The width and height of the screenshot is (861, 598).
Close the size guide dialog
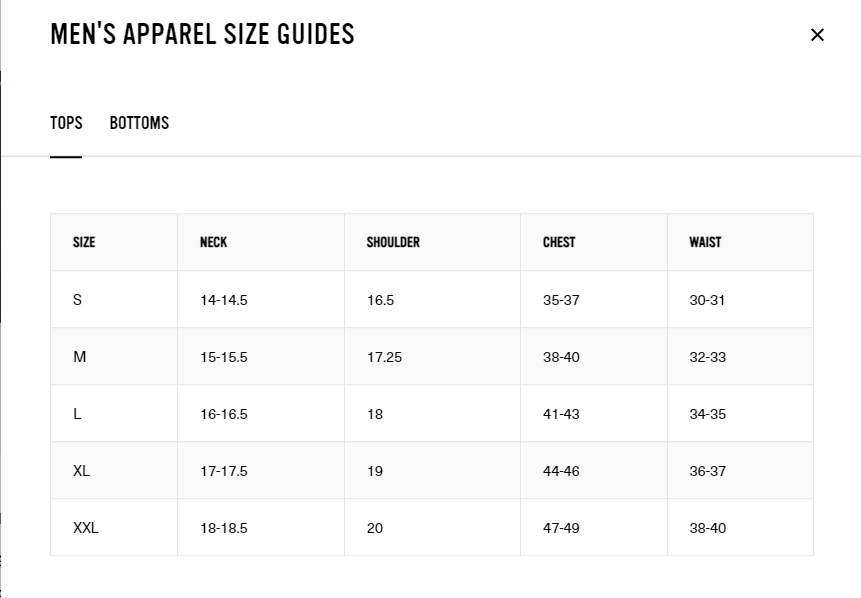click(817, 35)
